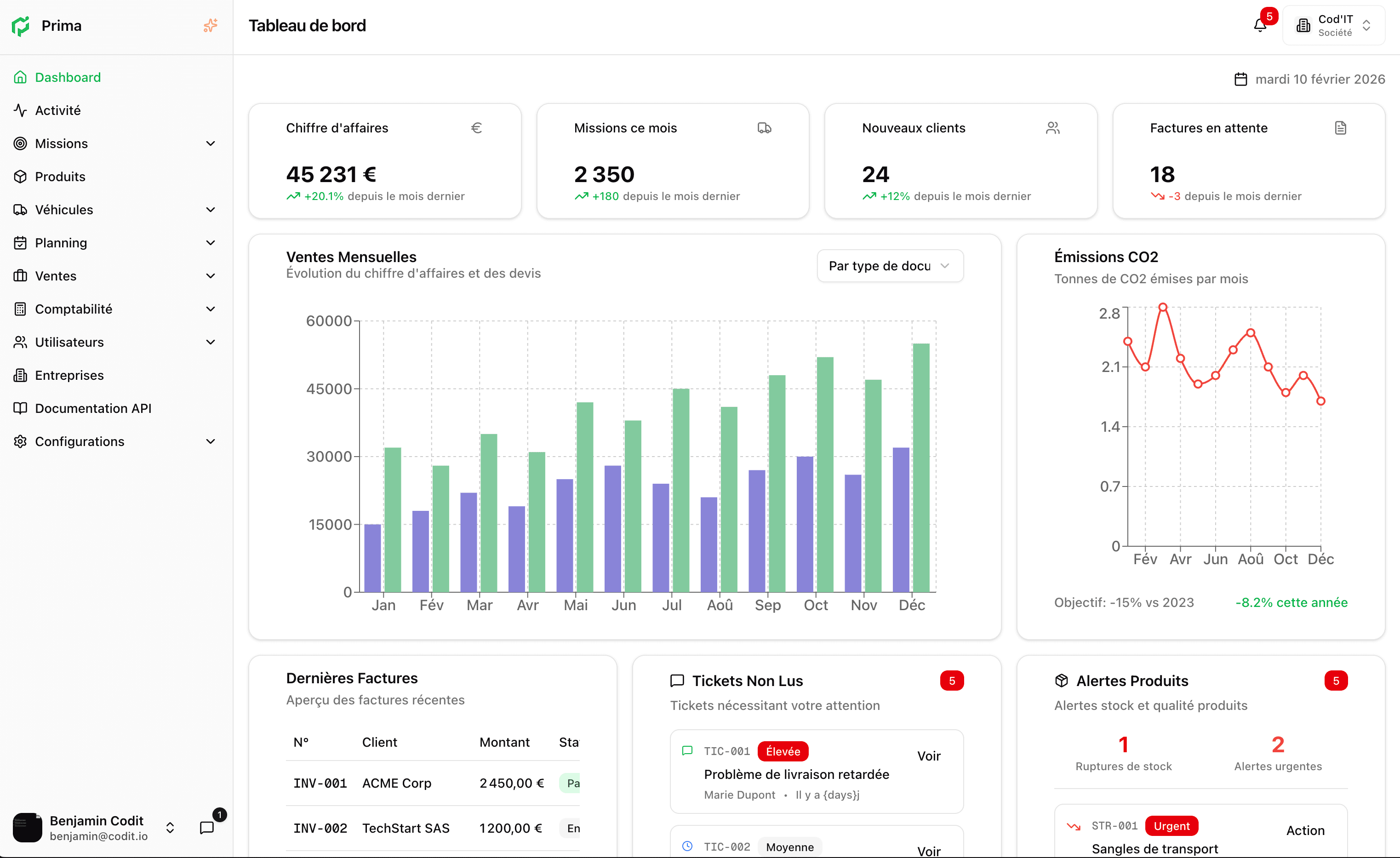Click the users icon in Nouveaux clients card
Screen dimensions: 1400x858
(1052, 128)
